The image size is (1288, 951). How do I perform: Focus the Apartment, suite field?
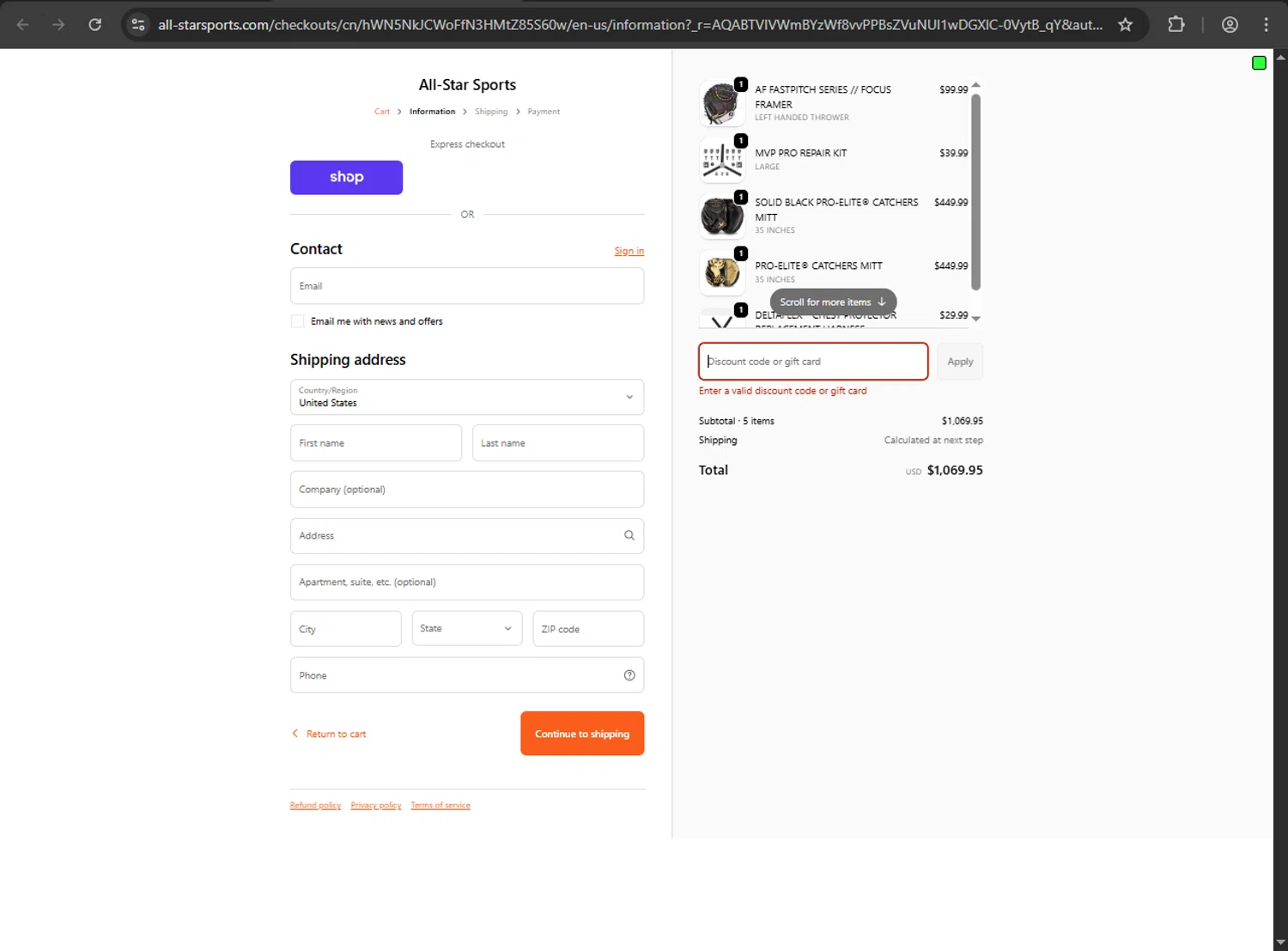(467, 582)
